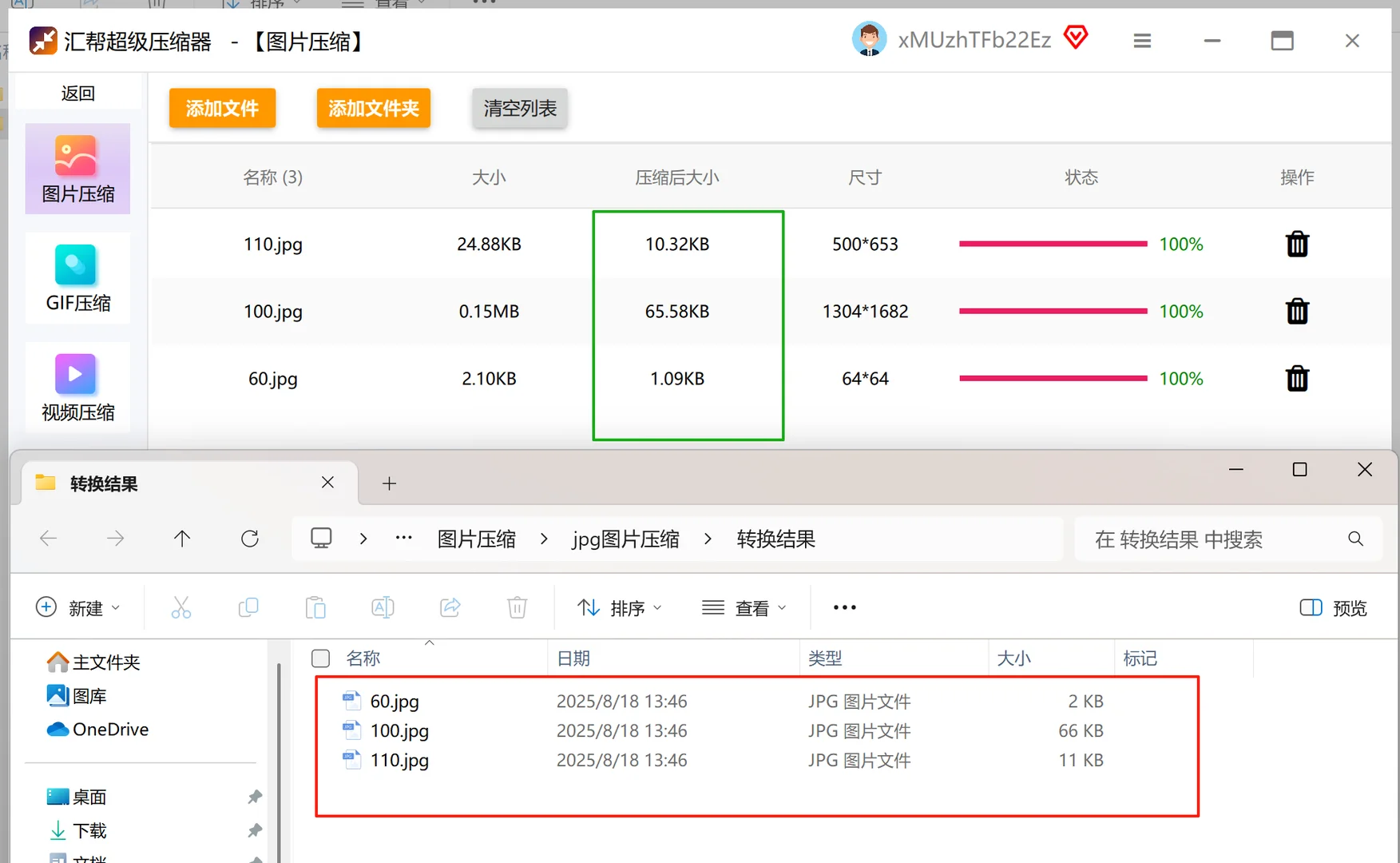The height and width of the screenshot is (863, 1400).
Task: Open the toolbar overflow menu with three dots
Action: 843,607
